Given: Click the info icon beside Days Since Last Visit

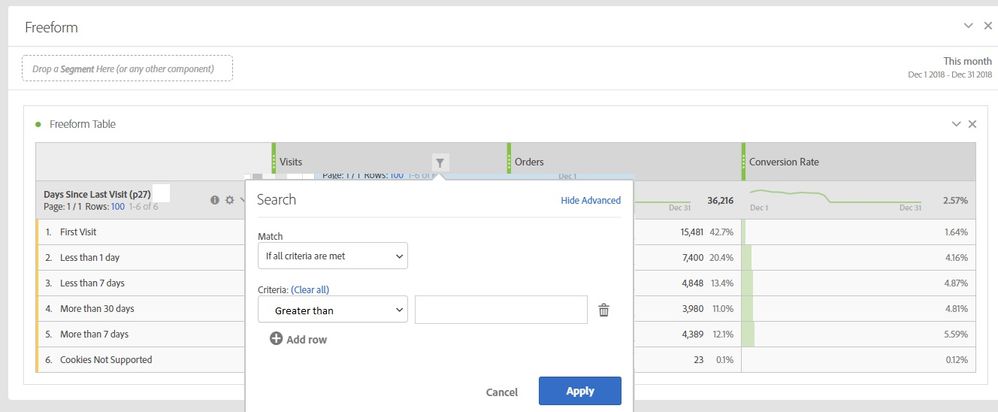Looking at the screenshot, I should coord(214,200).
